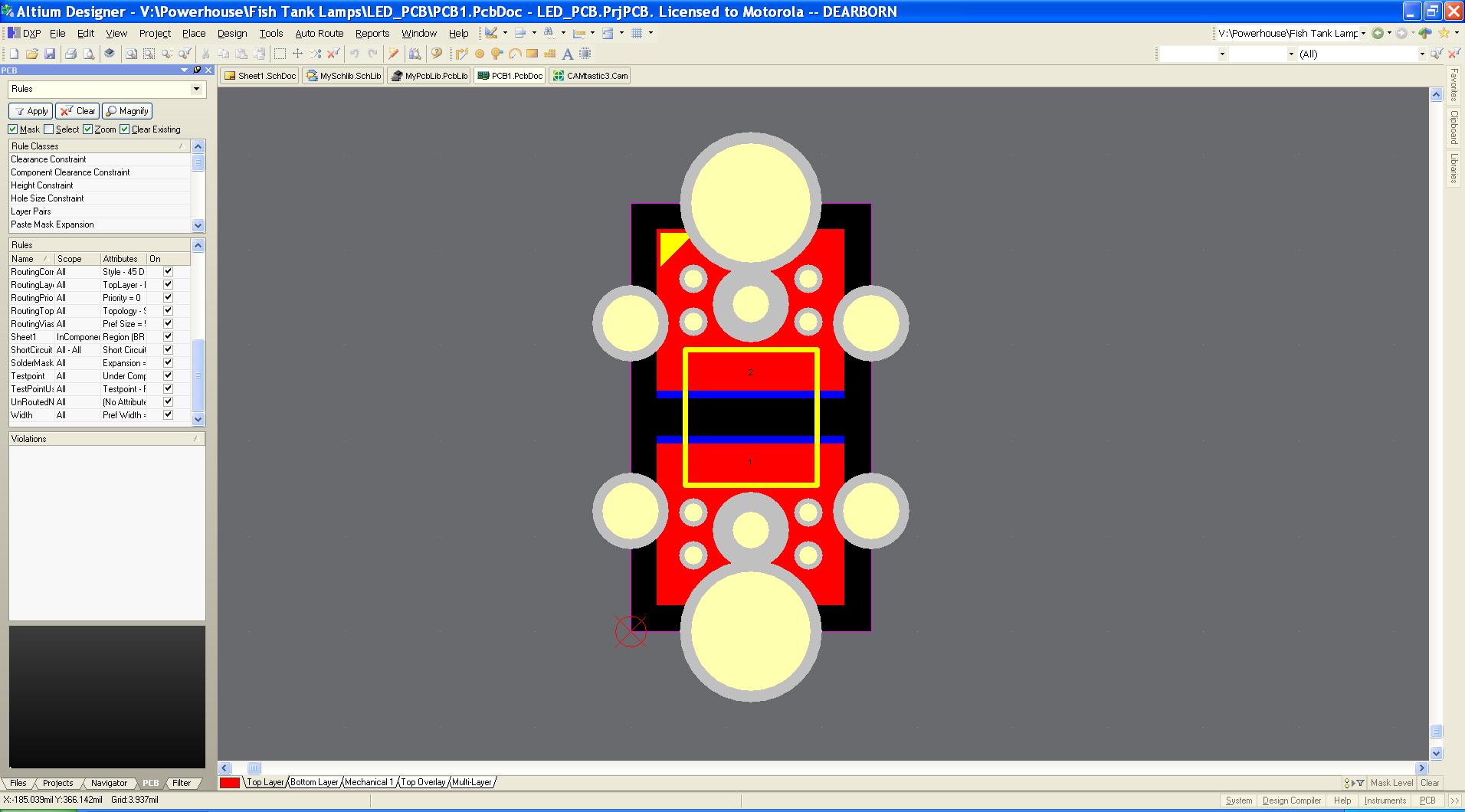1465x812 pixels.
Task: Open the (All) filter dropdown
Action: coord(1422,54)
